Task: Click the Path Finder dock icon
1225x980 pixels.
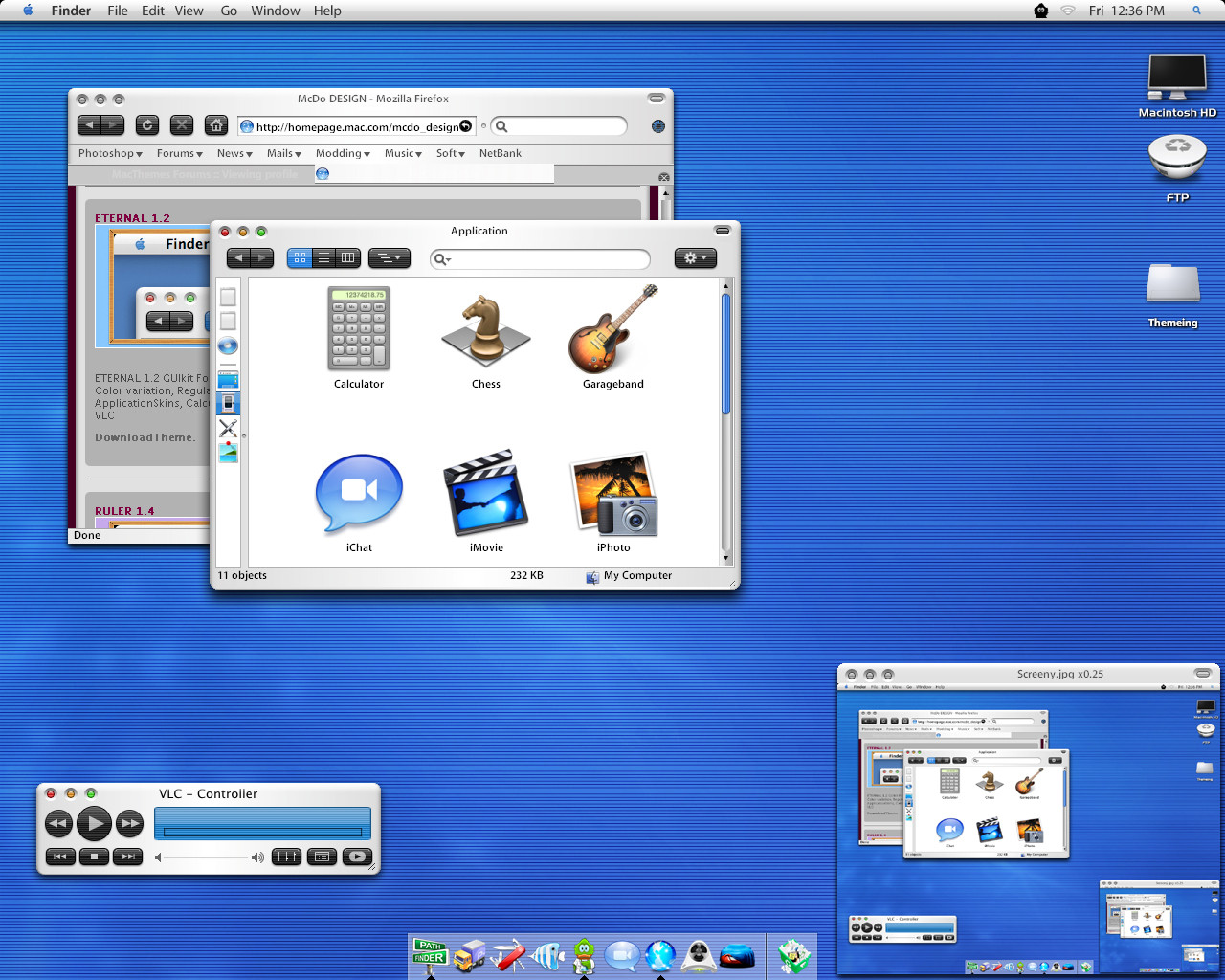Action: 430,955
